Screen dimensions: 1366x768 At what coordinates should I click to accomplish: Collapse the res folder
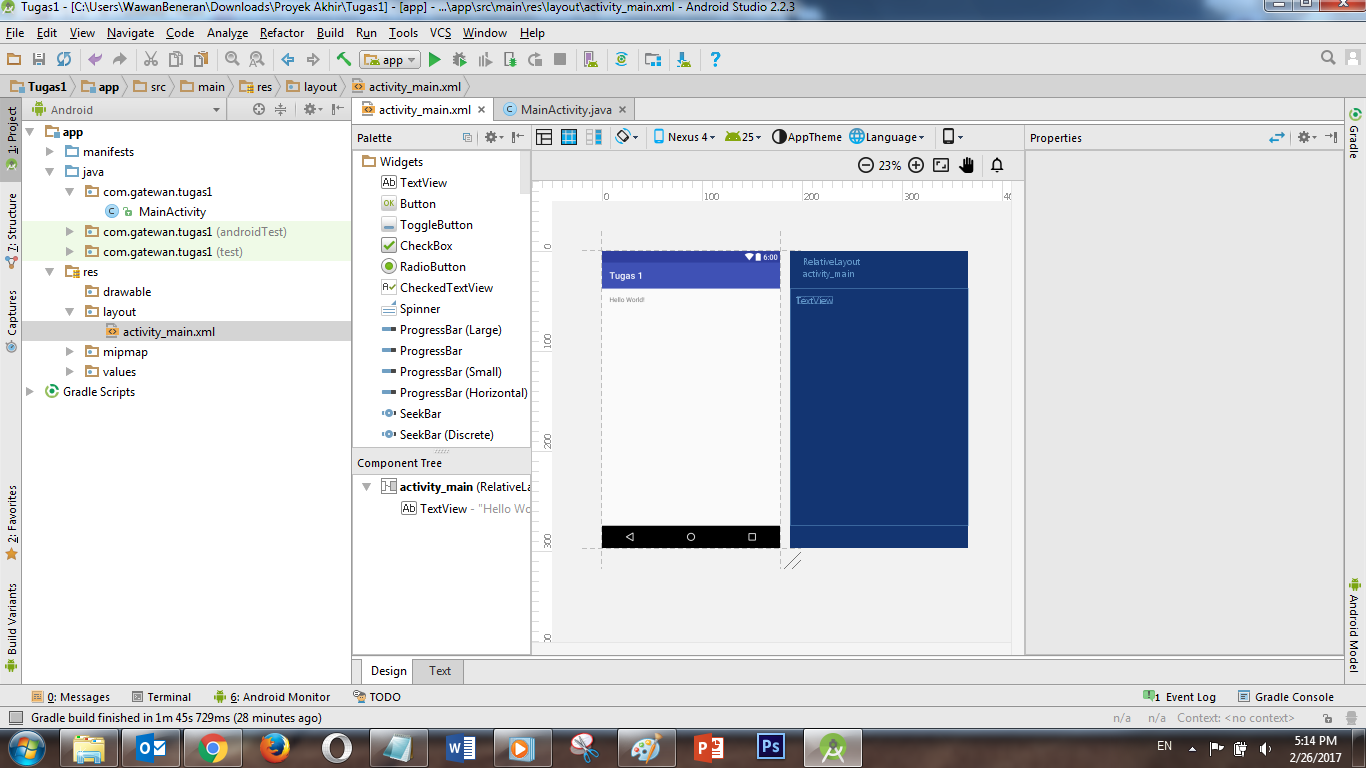(50, 272)
